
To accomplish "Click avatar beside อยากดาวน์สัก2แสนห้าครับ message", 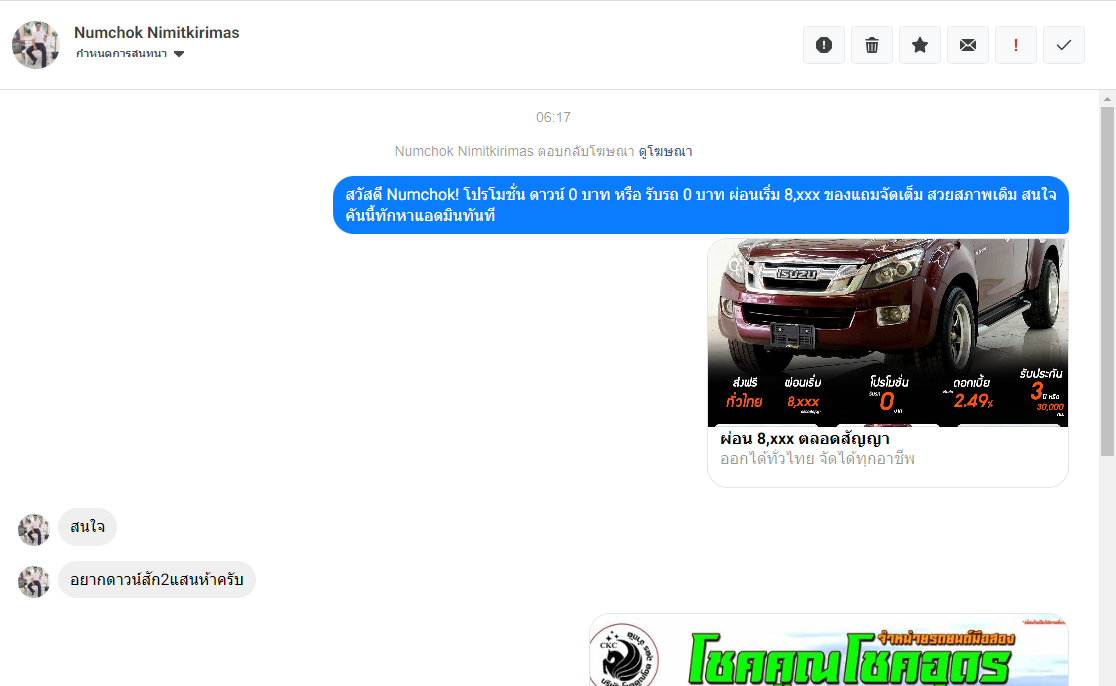I will (x=33, y=581).
